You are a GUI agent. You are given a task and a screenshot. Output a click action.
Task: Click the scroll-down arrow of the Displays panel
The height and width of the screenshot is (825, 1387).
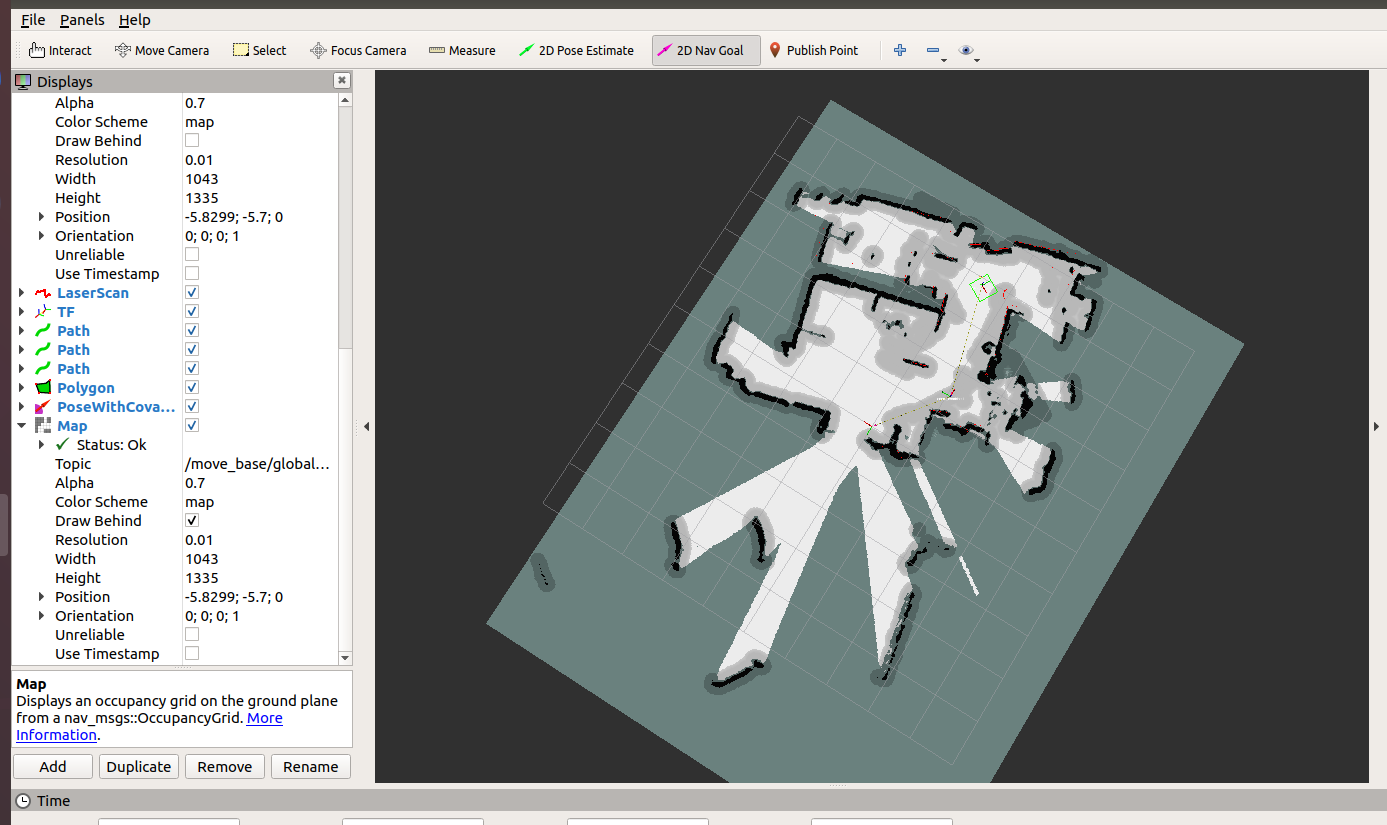point(345,658)
